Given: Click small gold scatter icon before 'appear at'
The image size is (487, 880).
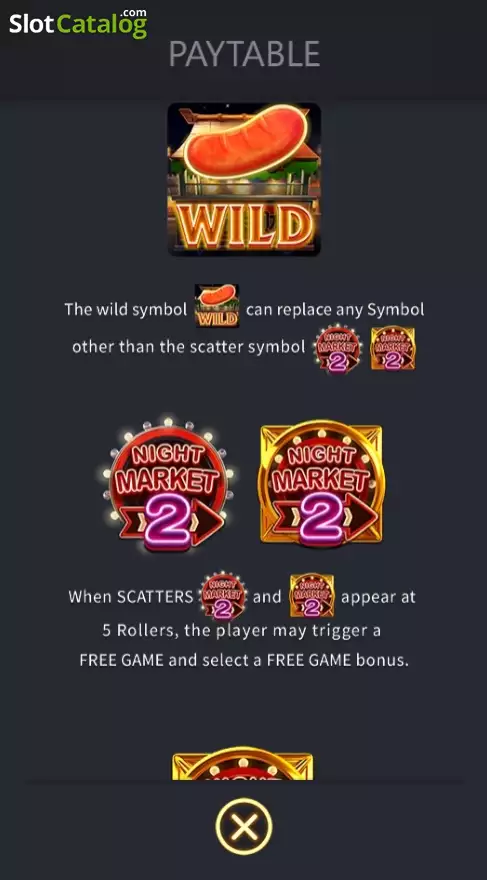Looking at the screenshot, I should [312, 596].
